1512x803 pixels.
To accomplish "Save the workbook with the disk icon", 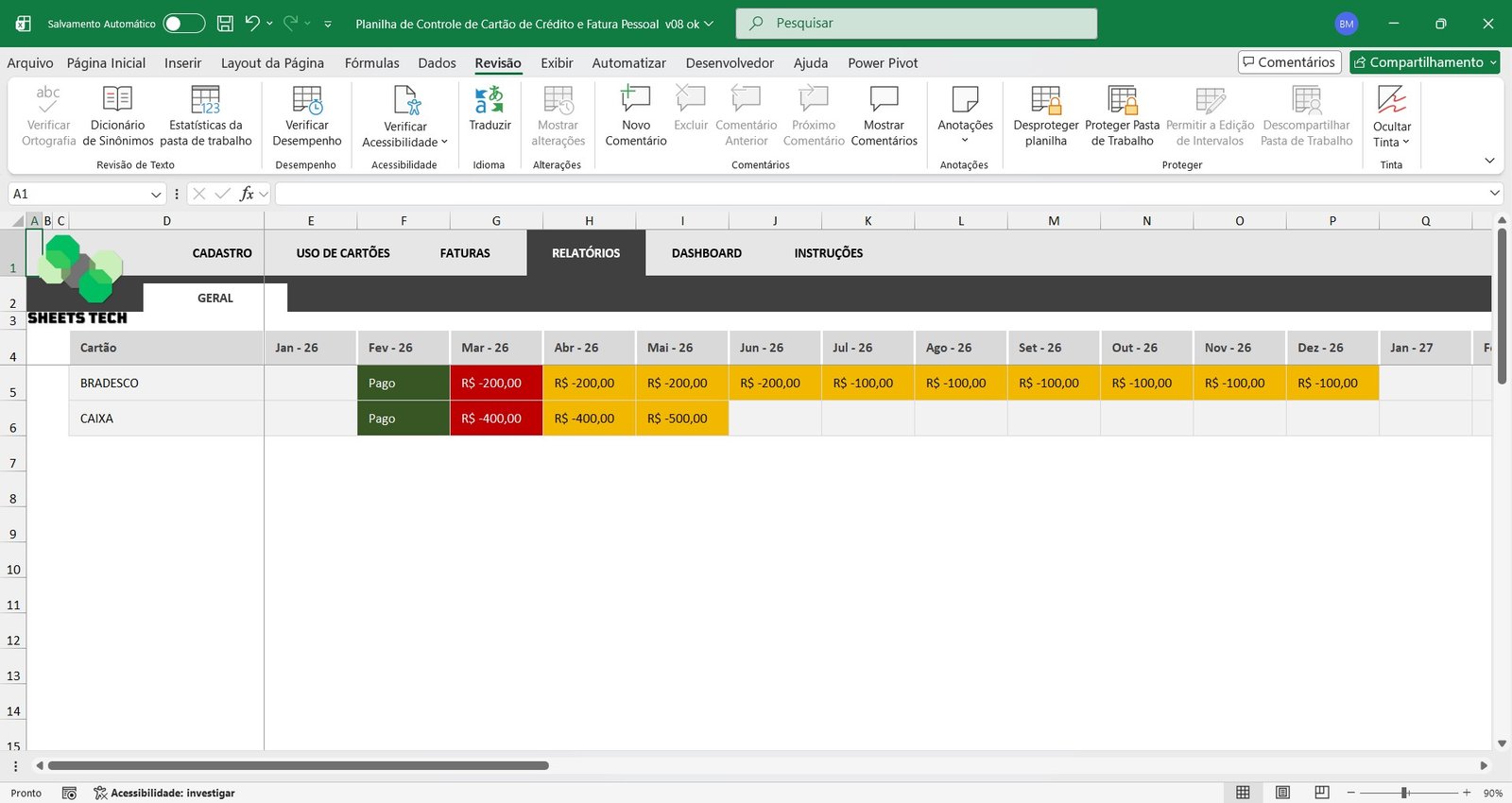I will pyautogui.click(x=225, y=24).
